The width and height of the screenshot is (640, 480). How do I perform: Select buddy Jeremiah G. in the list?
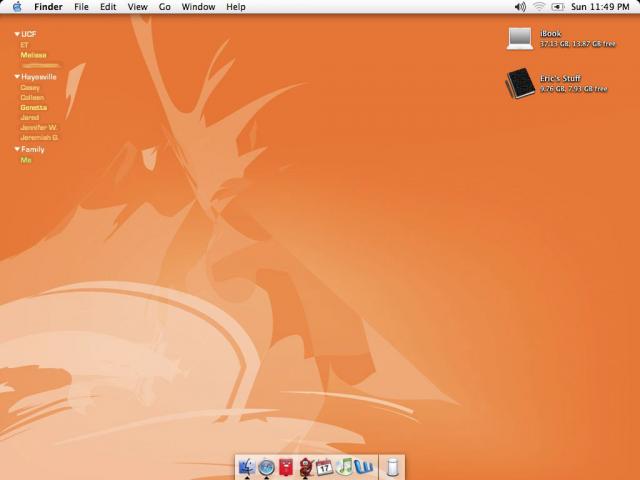point(40,138)
